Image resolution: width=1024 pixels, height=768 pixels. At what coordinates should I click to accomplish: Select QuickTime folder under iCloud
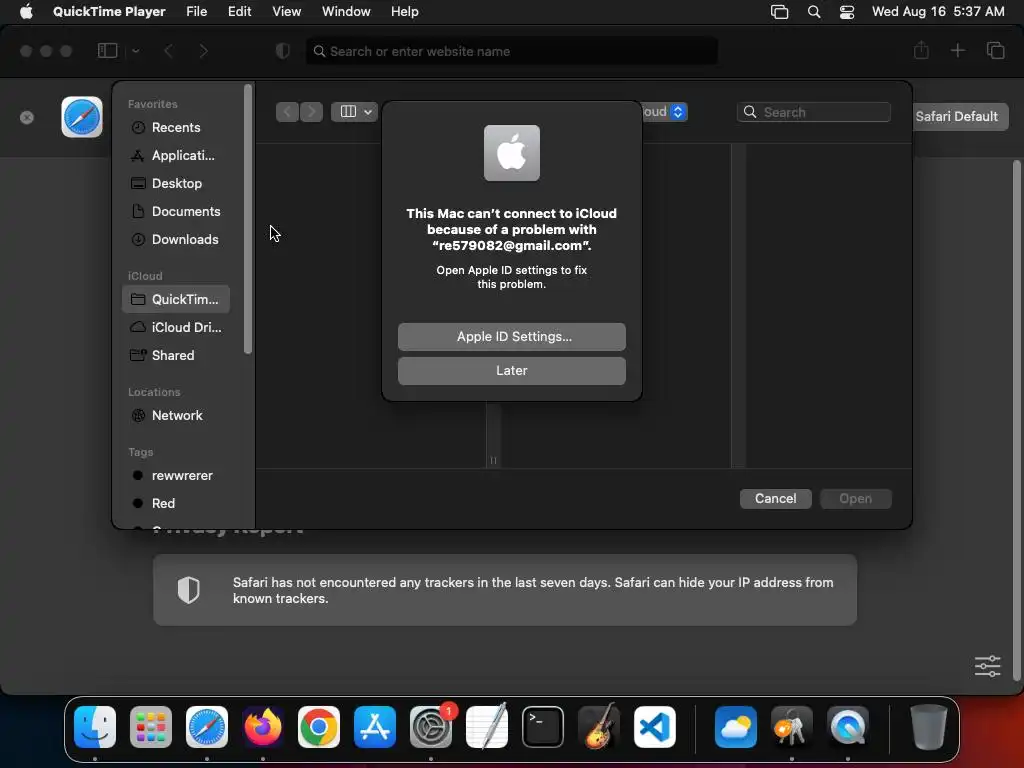pos(176,299)
